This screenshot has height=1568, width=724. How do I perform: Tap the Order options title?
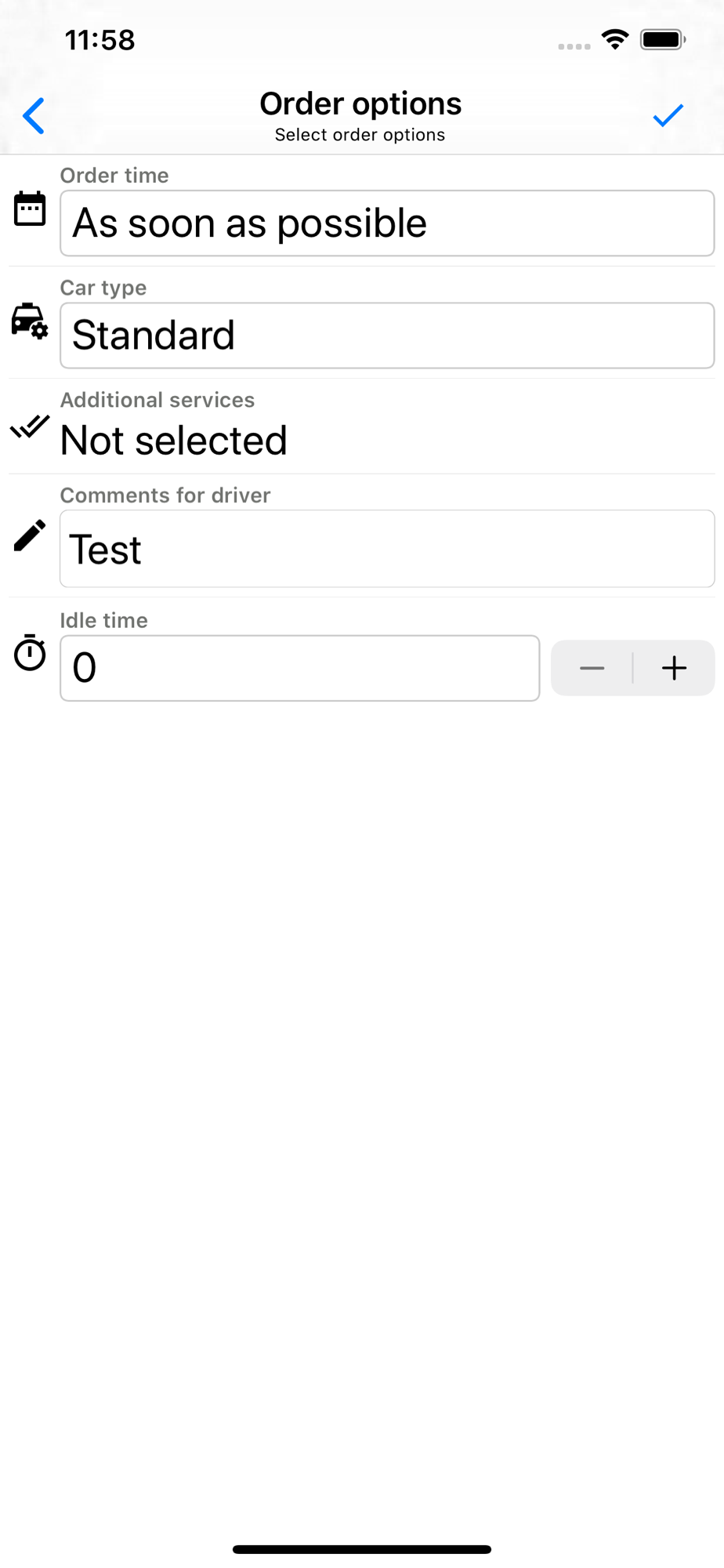coord(360,103)
